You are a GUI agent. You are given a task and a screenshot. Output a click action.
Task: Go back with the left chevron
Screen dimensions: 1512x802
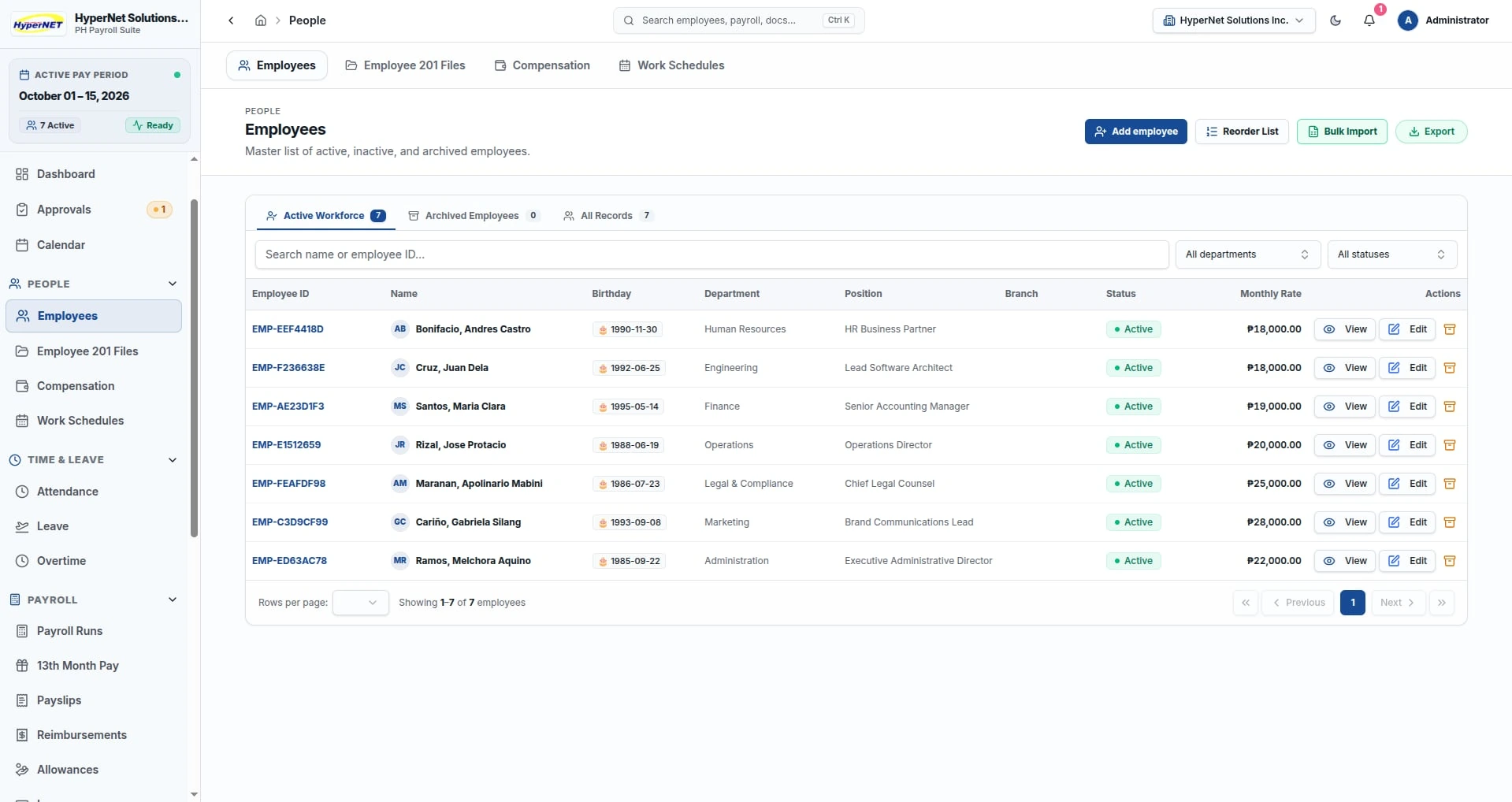coord(231,20)
